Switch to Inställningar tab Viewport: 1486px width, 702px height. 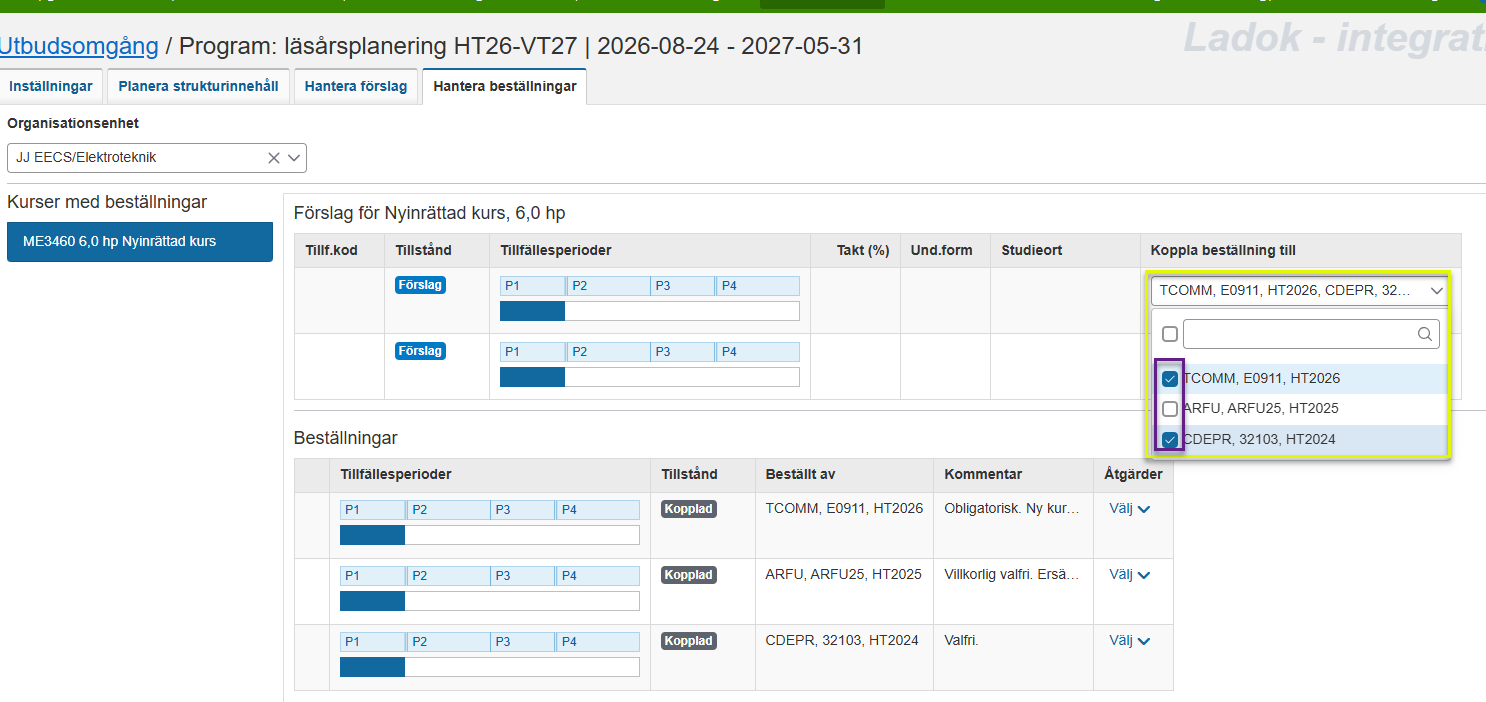click(51, 87)
